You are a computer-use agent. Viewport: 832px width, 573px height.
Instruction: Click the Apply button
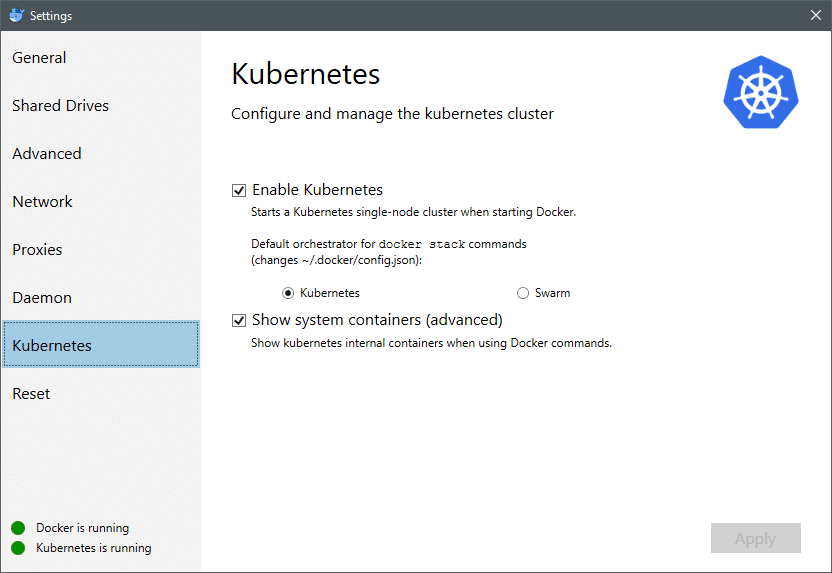point(756,538)
